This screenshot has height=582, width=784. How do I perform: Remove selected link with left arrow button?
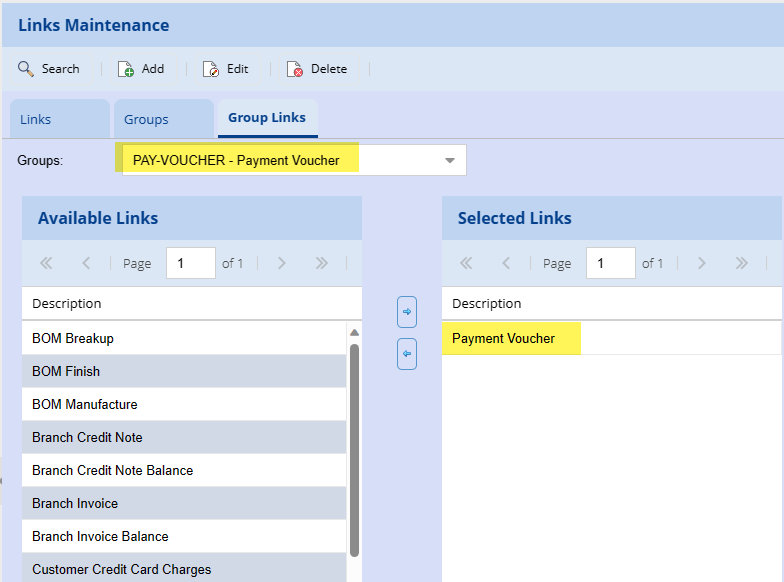407,353
